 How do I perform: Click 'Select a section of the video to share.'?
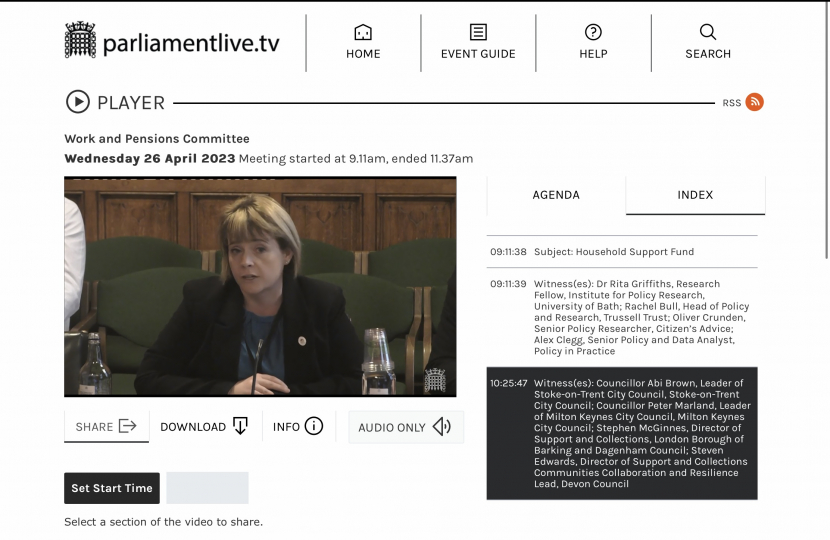coord(164,521)
